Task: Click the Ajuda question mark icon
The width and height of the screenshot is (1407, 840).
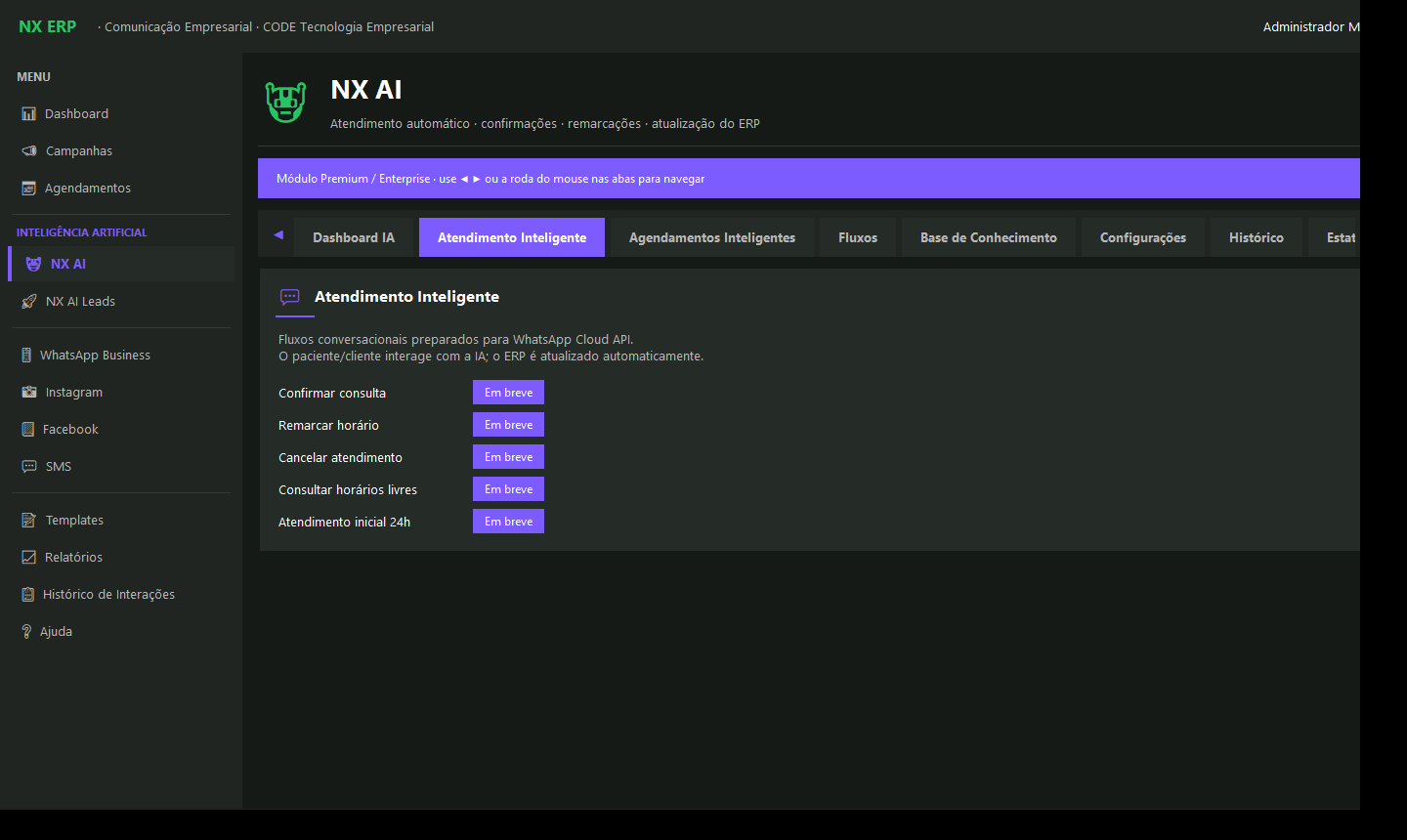Action: [x=26, y=632]
